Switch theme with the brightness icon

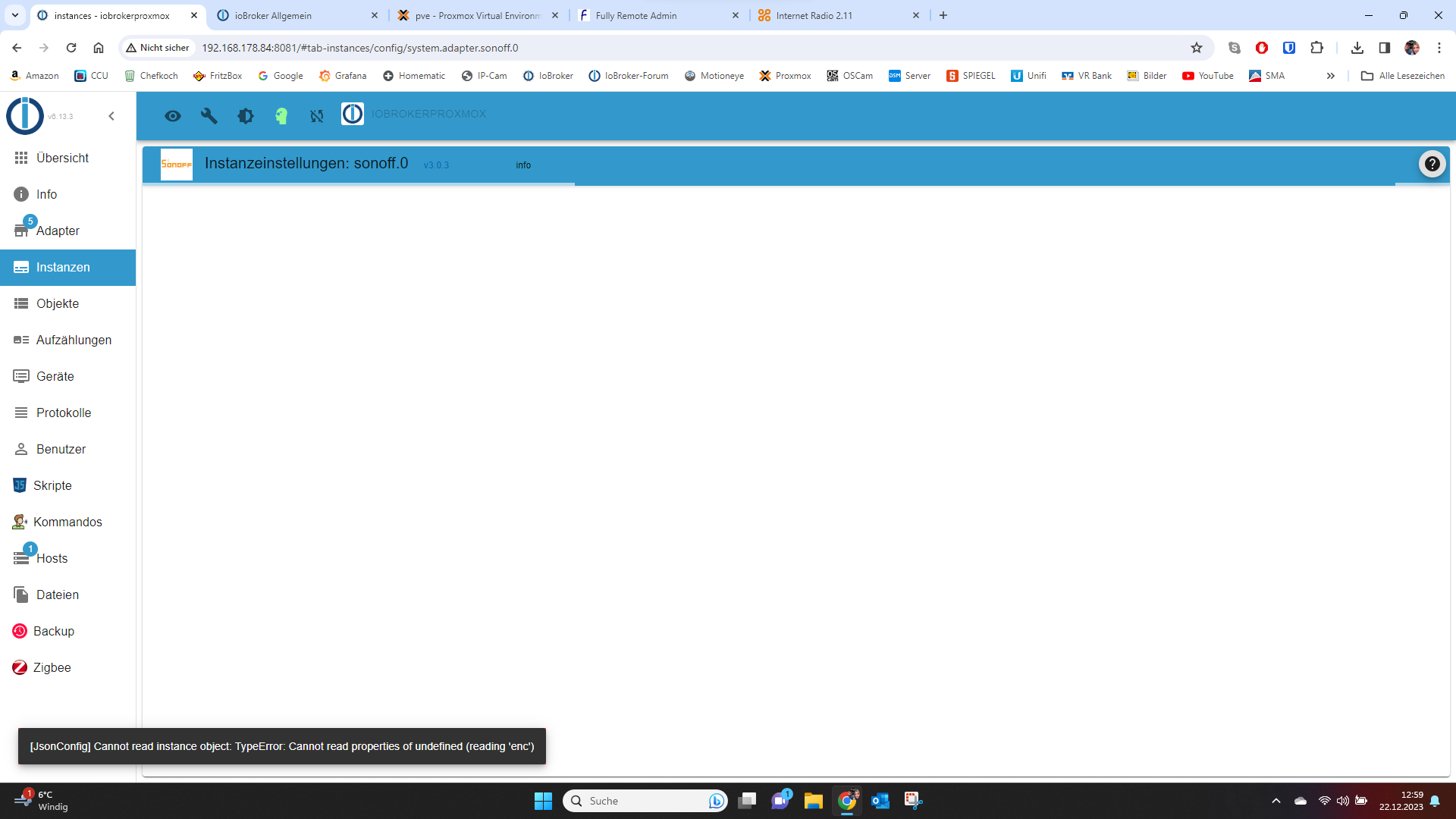pyautogui.click(x=246, y=116)
